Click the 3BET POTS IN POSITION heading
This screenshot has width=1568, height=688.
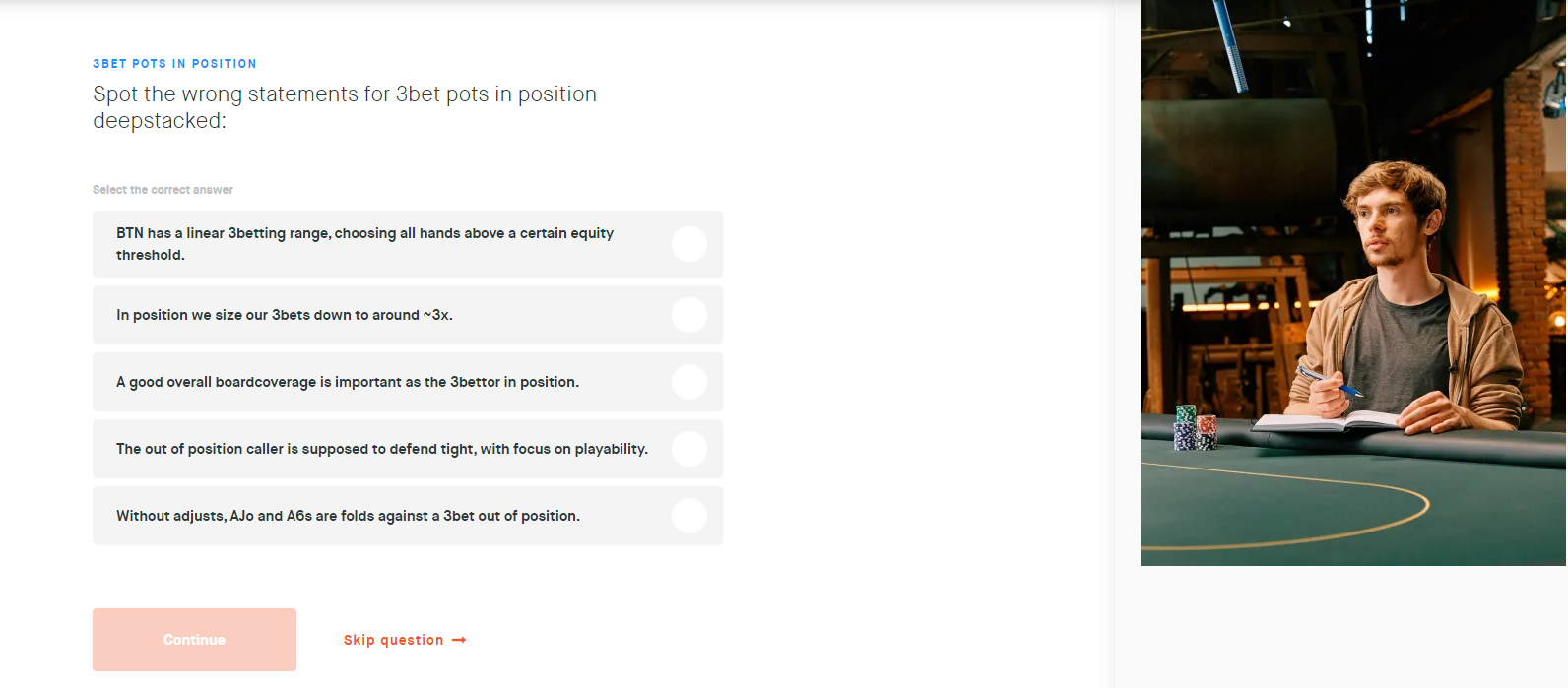(174, 64)
